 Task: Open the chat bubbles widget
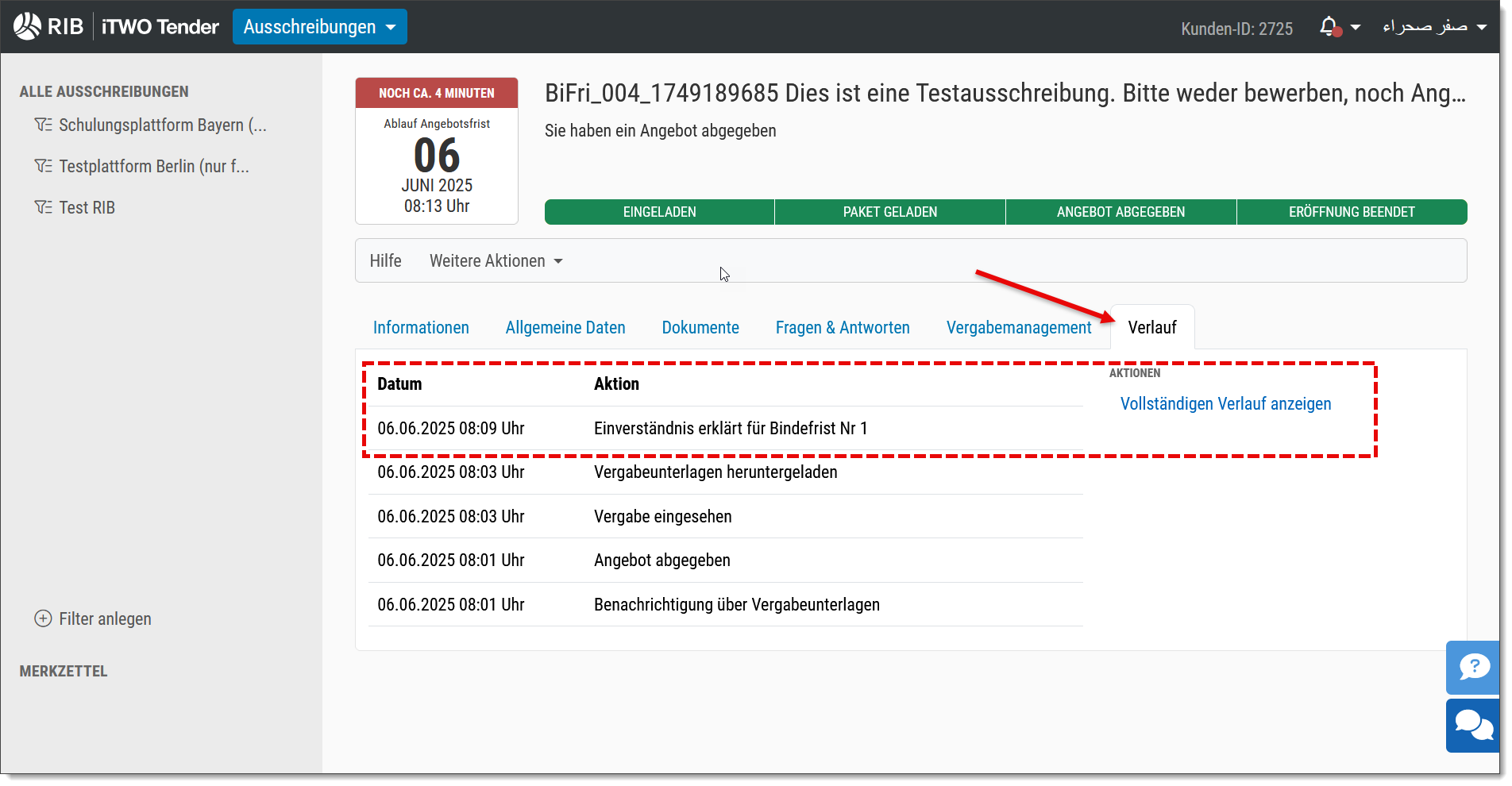click(1473, 726)
